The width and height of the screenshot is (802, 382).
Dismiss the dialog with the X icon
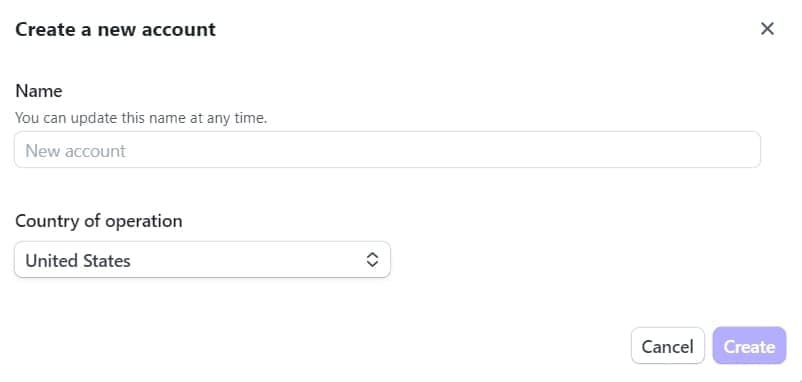click(767, 29)
